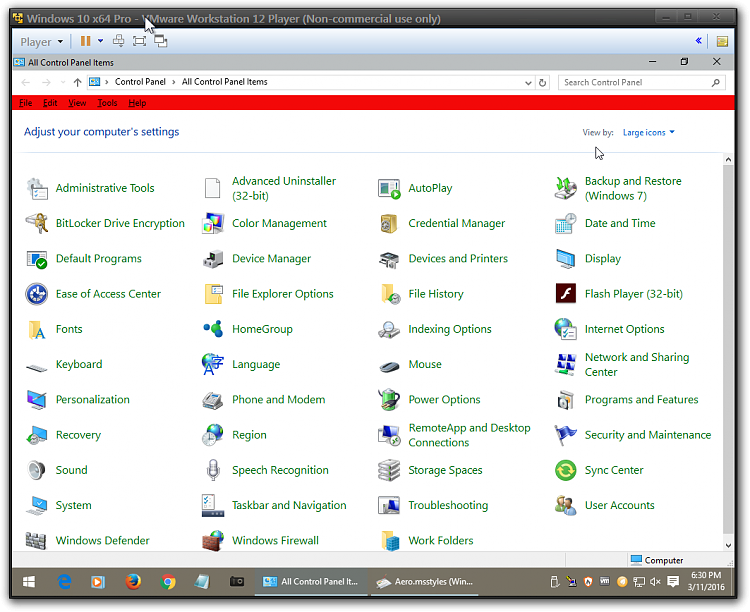Open the Player menu dropdown
The image size is (750, 612).
42,42
